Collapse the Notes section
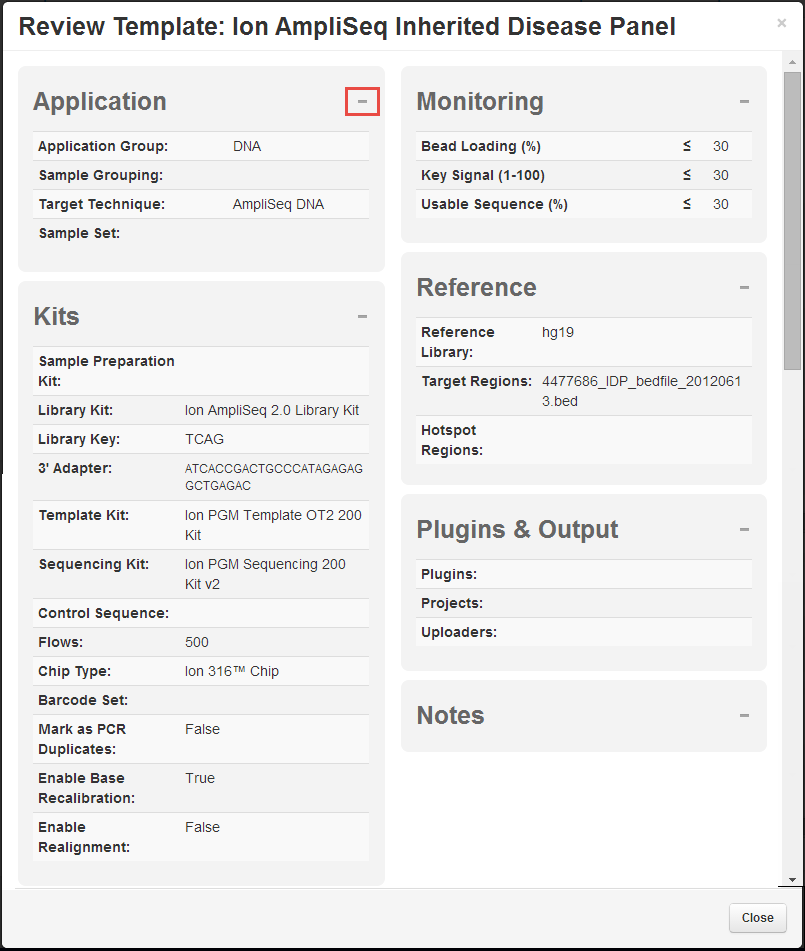The width and height of the screenshot is (805, 951). [x=744, y=716]
